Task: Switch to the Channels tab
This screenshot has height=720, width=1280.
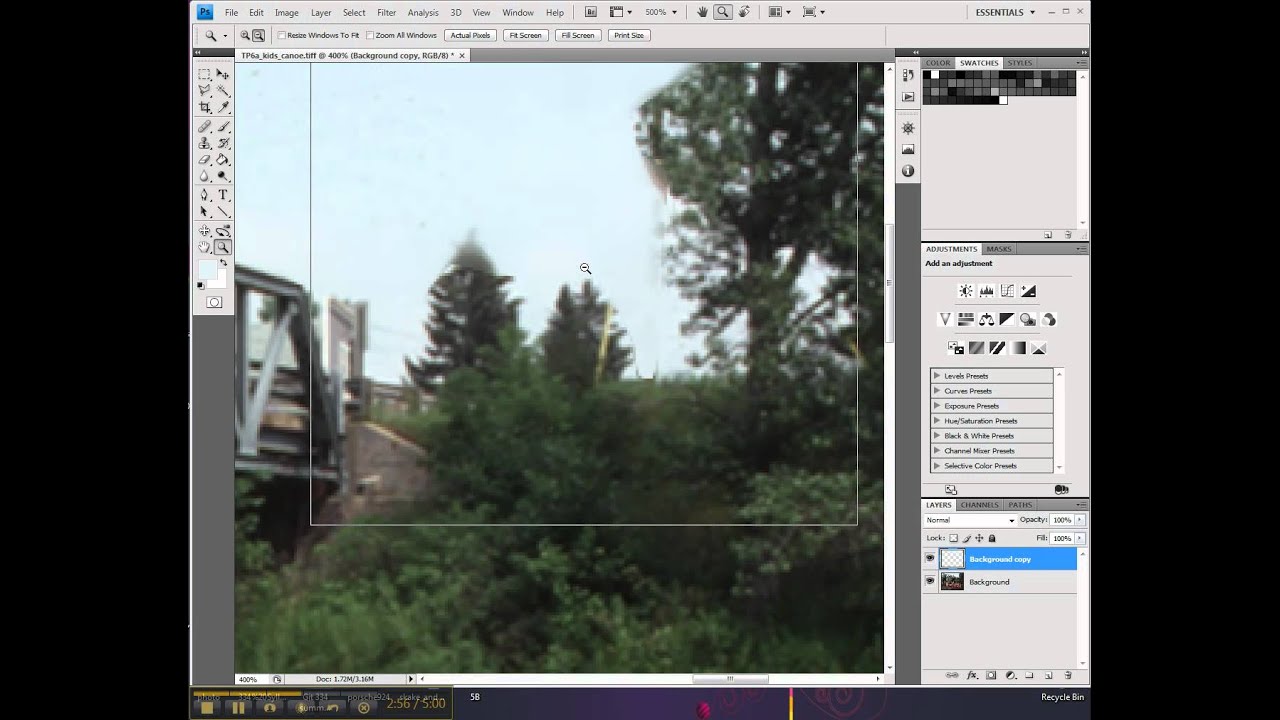Action: tap(980, 505)
